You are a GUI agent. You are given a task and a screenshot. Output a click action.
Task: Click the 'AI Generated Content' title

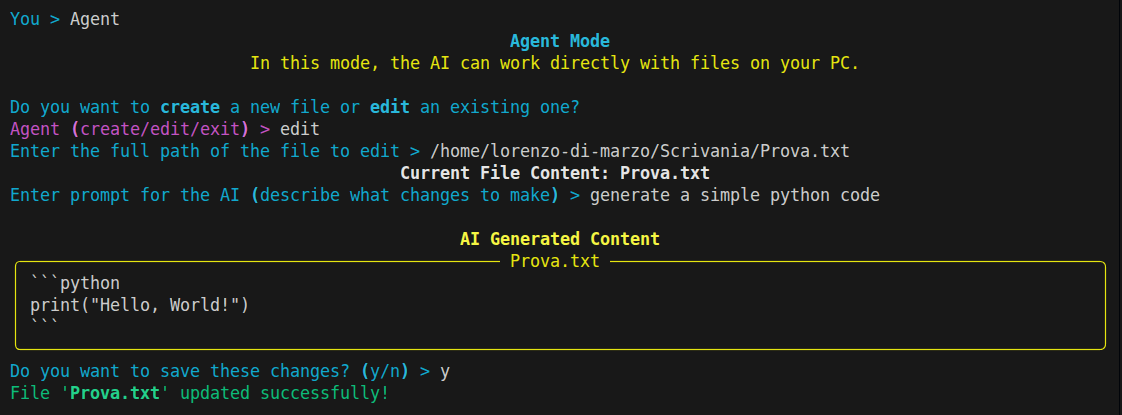click(x=560, y=239)
